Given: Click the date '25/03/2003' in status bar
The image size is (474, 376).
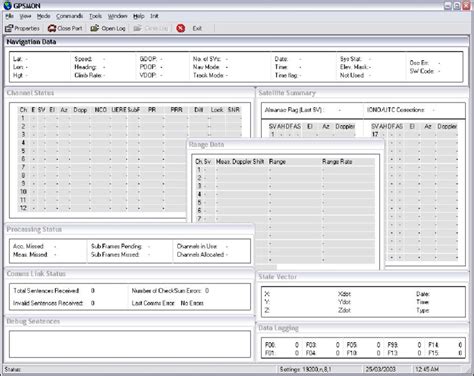Looking at the screenshot, I should (381, 369).
